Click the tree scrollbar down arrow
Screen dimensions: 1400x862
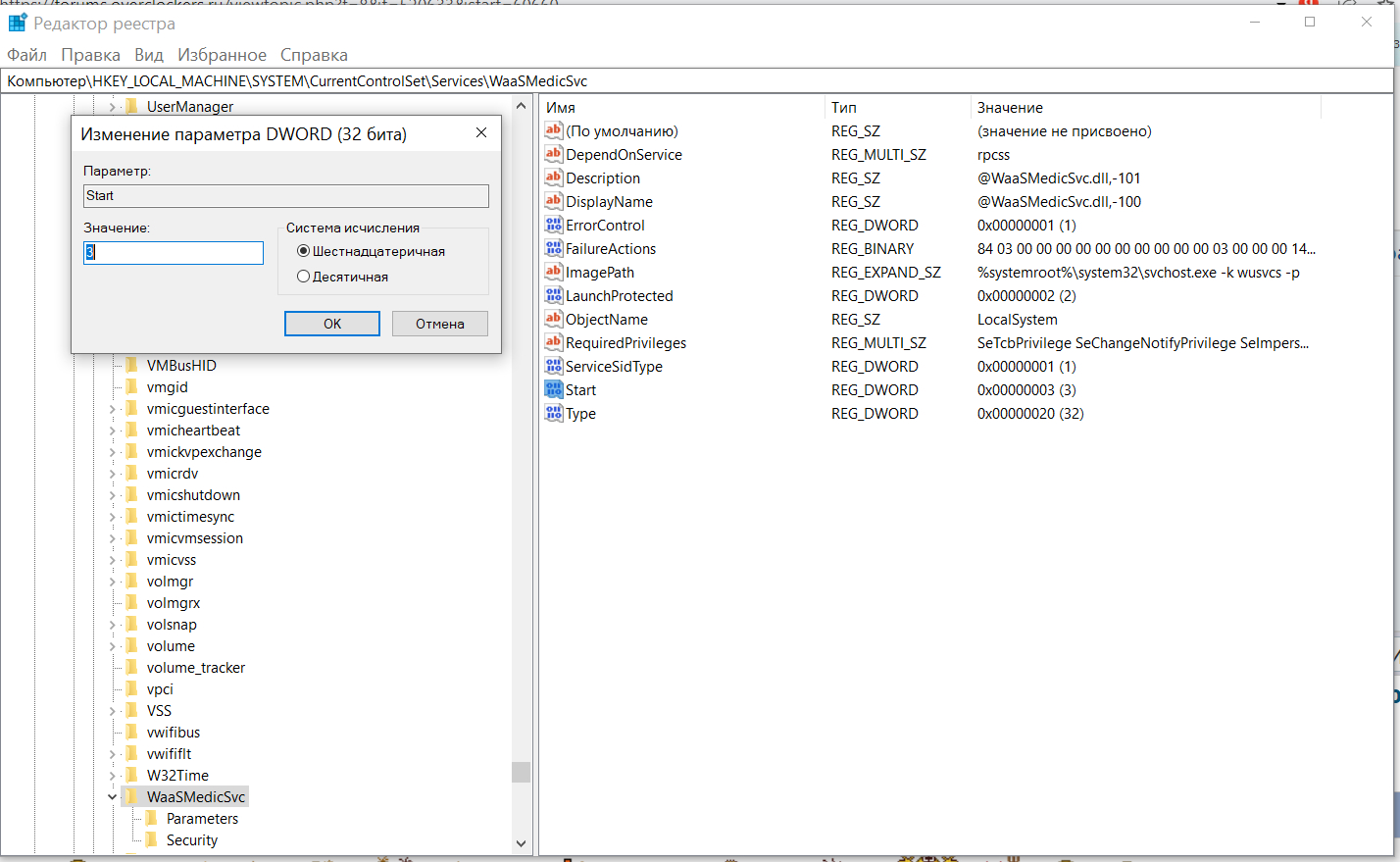point(522,843)
